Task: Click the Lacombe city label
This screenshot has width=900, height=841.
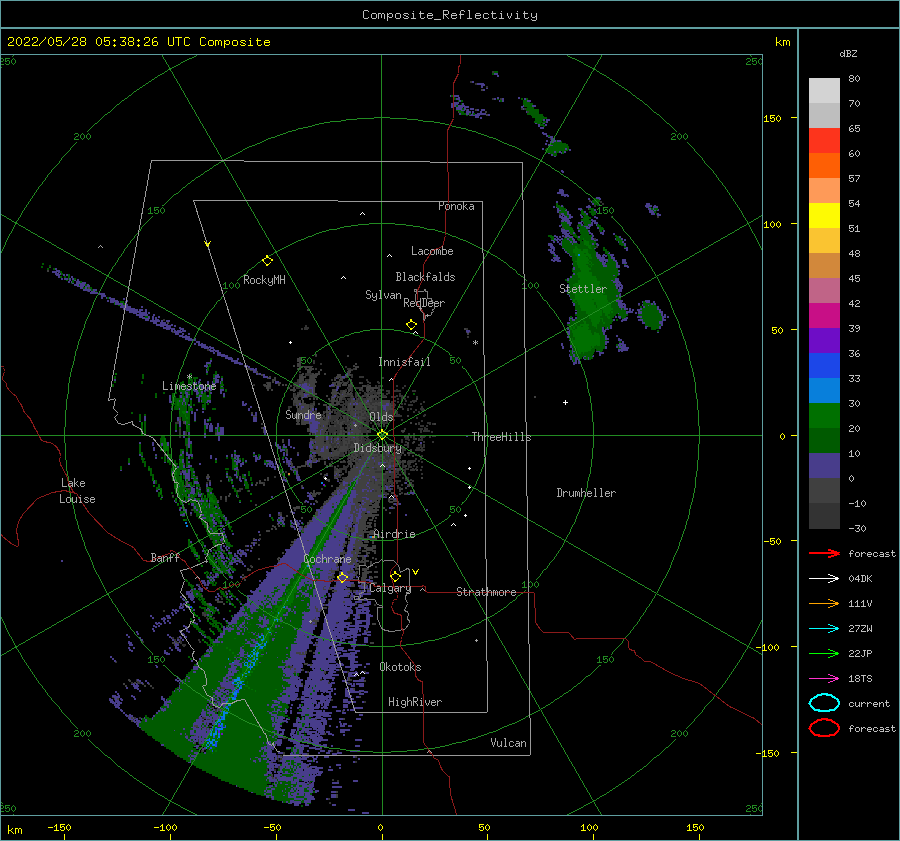Action: pyautogui.click(x=432, y=251)
